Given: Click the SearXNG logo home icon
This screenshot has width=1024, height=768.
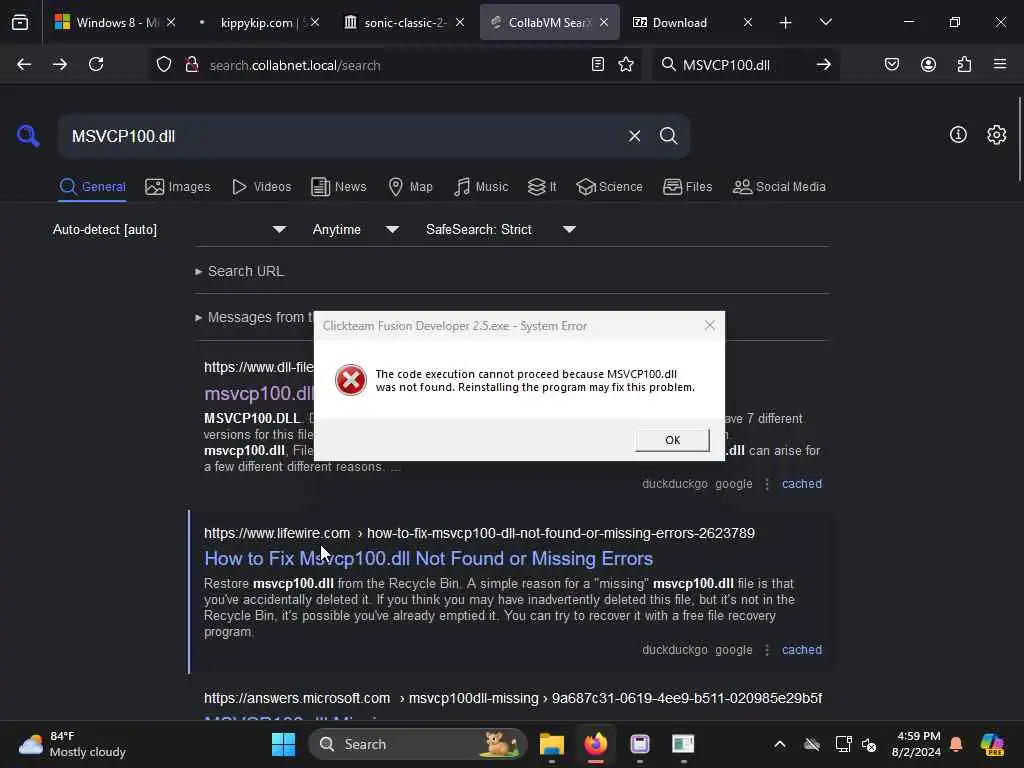Looking at the screenshot, I should click(28, 136).
